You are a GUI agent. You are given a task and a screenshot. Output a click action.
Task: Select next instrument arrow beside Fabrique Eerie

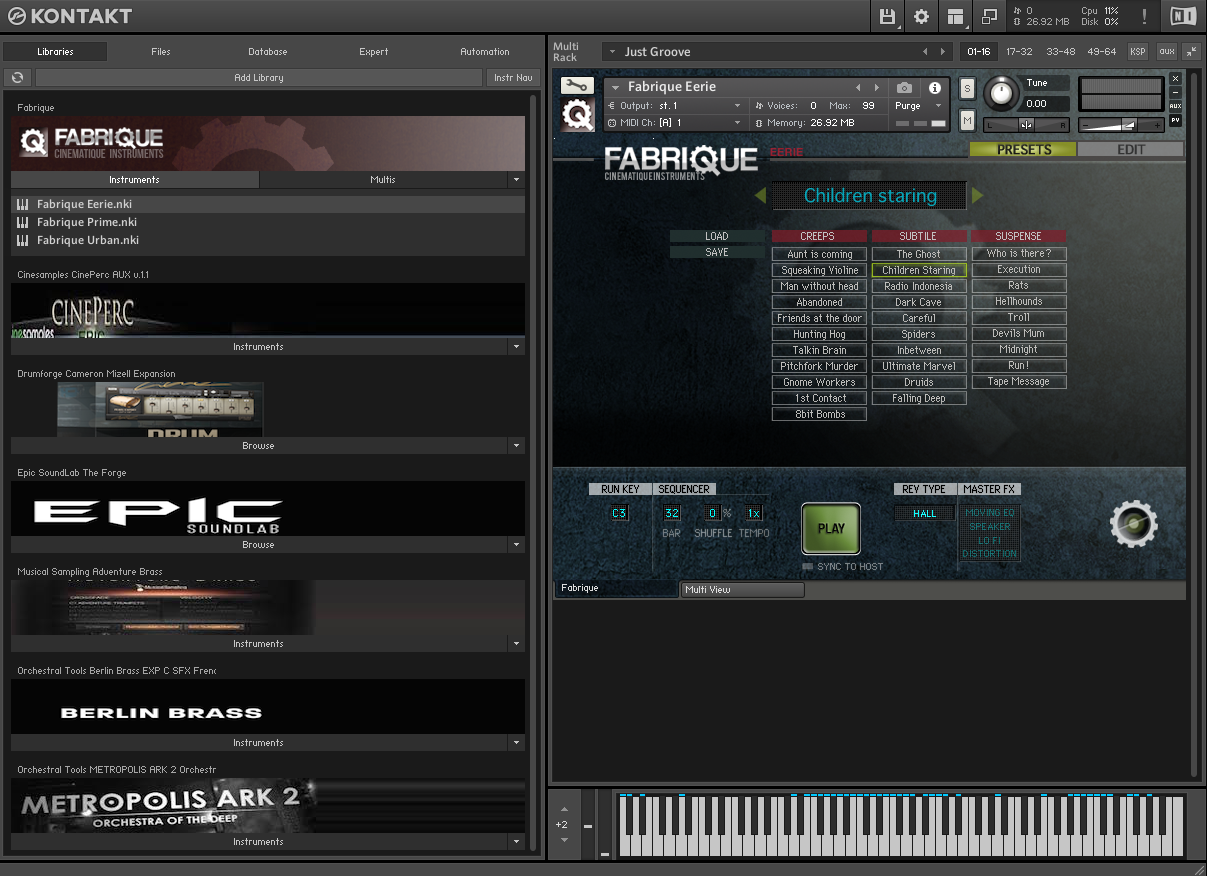[x=877, y=88]
